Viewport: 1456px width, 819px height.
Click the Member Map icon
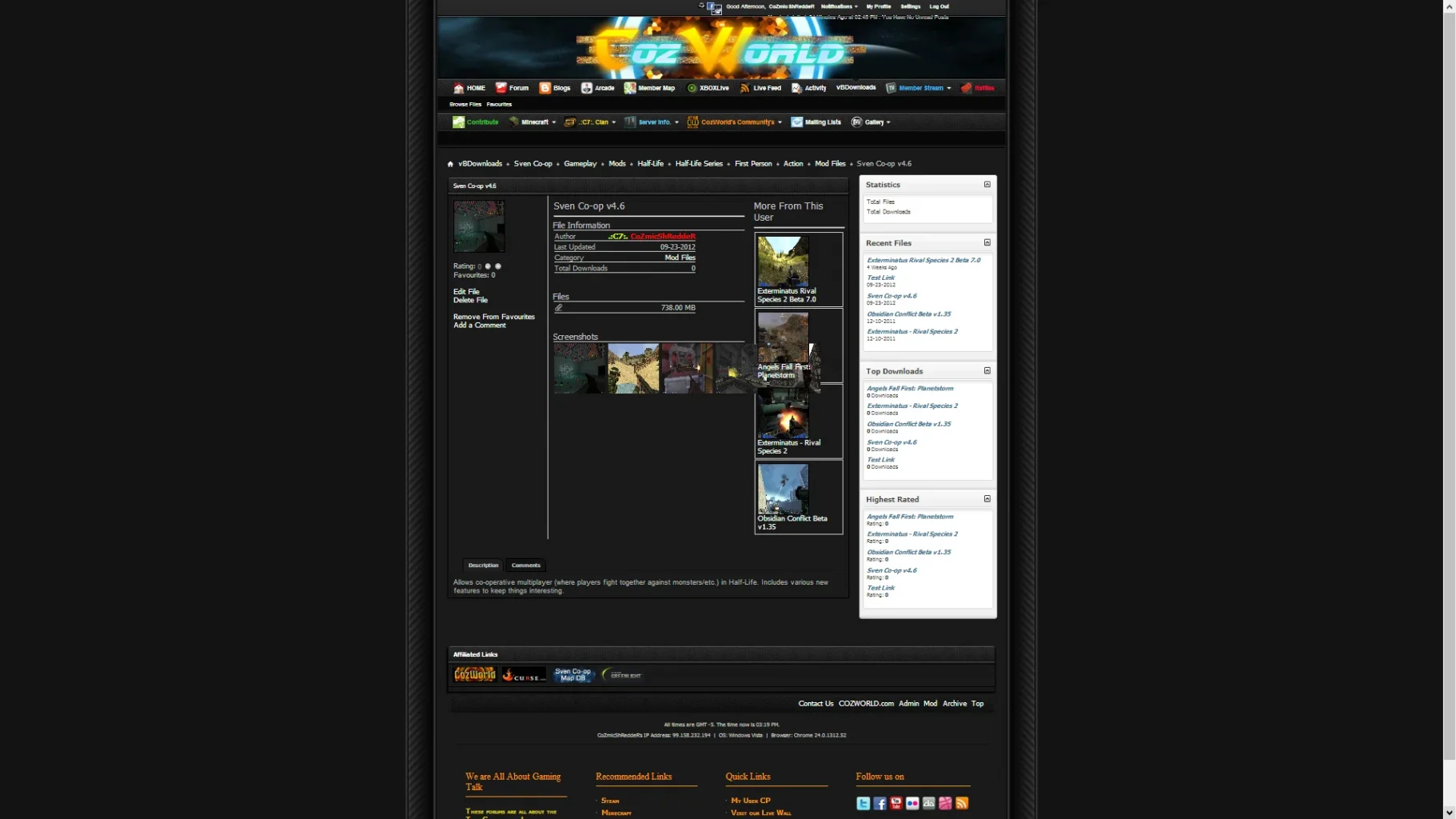coord(630,88)
